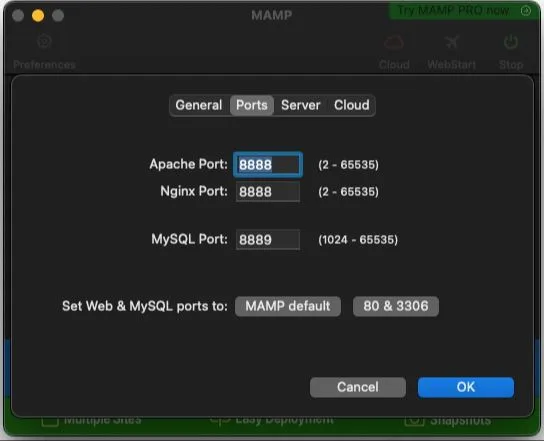Set ports to MAMP default
This screenshot has height=441, width=544.
point(288,306)
